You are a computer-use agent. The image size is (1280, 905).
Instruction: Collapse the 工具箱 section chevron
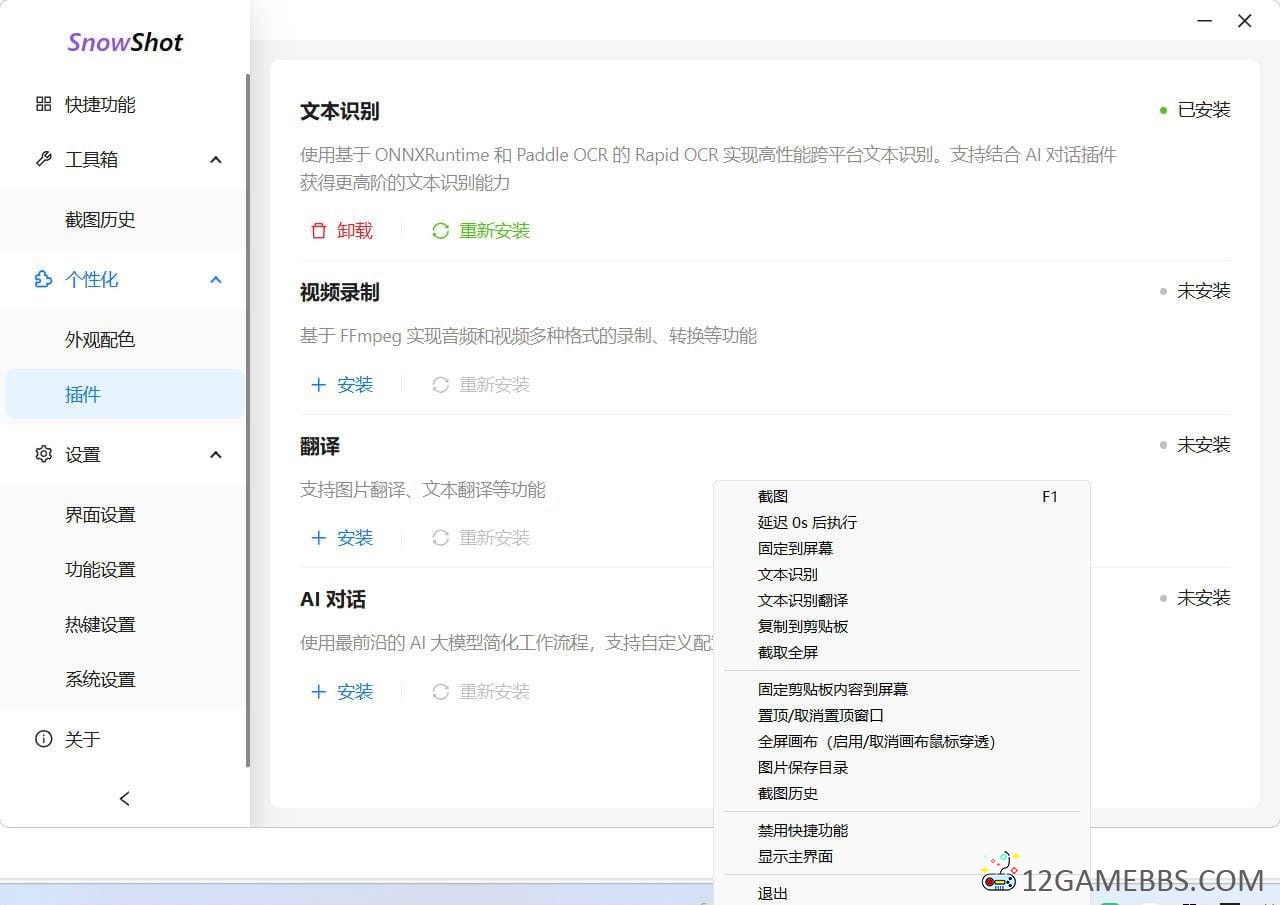coord(216,160)
